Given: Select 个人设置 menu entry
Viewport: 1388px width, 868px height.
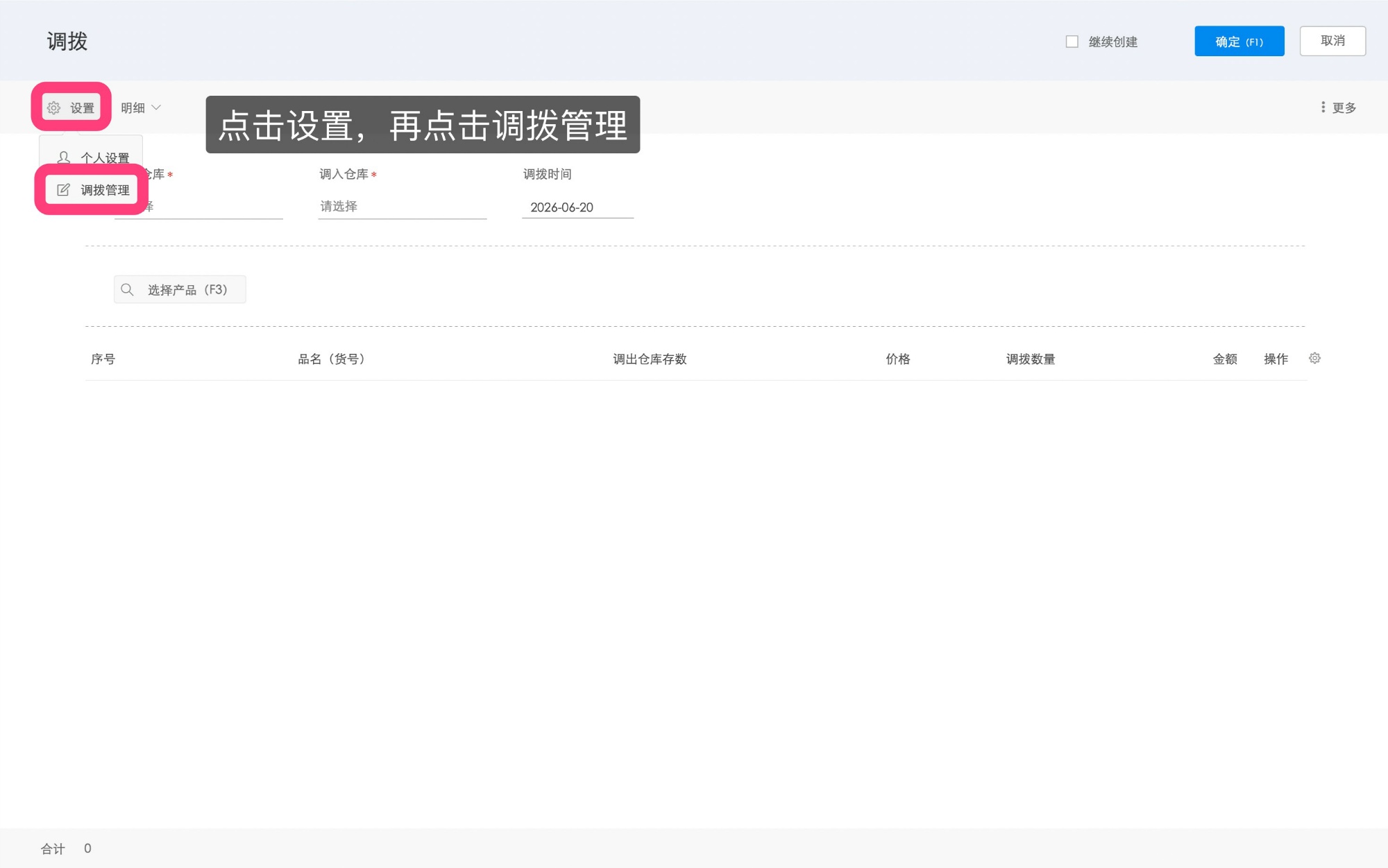Looking at the screenshot, I should point(93,158).
